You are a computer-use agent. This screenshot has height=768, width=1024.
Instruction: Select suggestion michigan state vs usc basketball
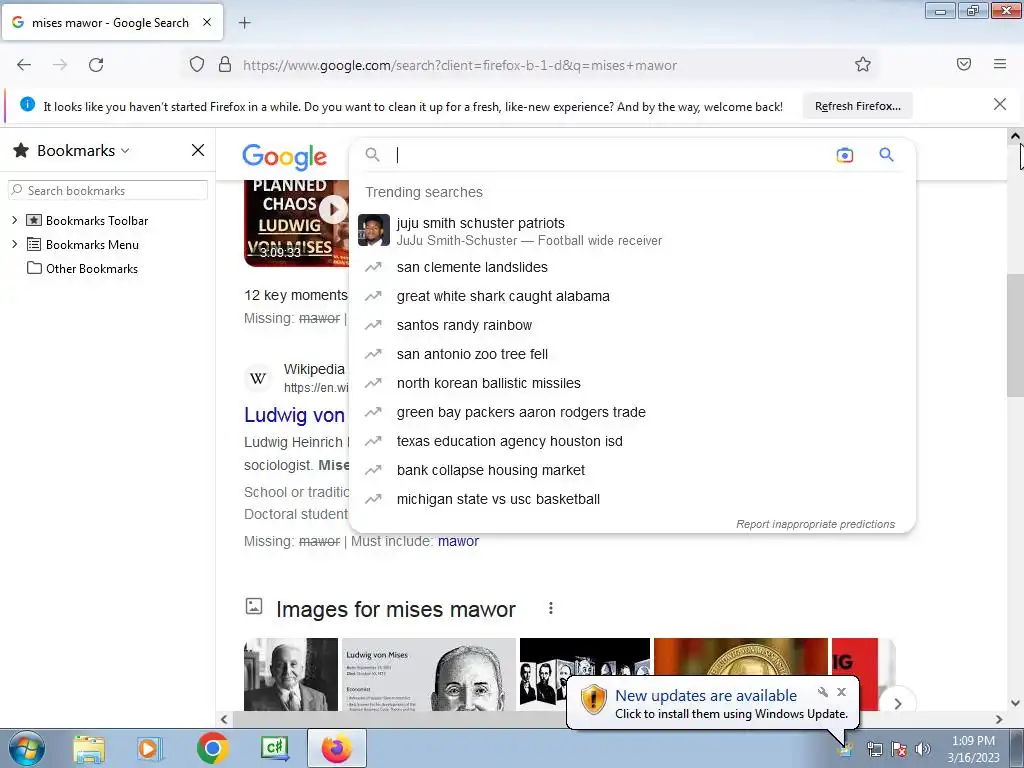(x=633, y=499)
